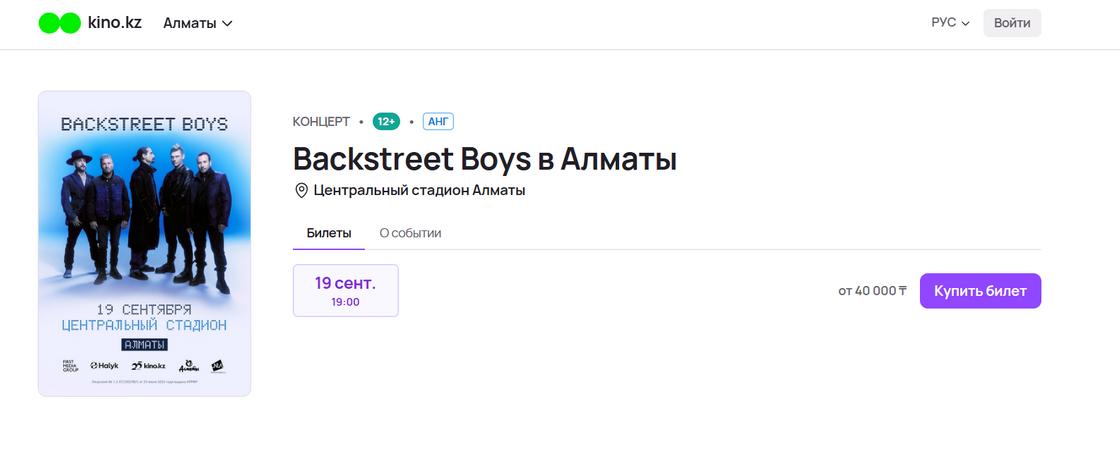Click the КОНЦЕРТ category label
This screenshot has width=1120, height=461.
click(x=321, y=122)
